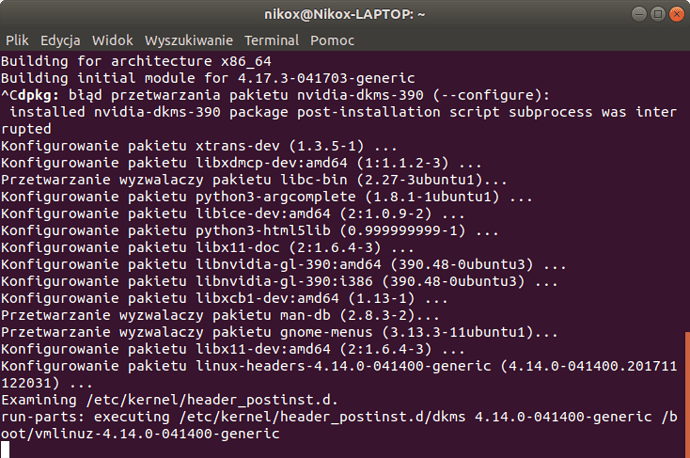This screenshot has height=458, width=690.
Task: Click the nikox@Nikox-LAPTOP window title
Action: [x=344, y=15]
